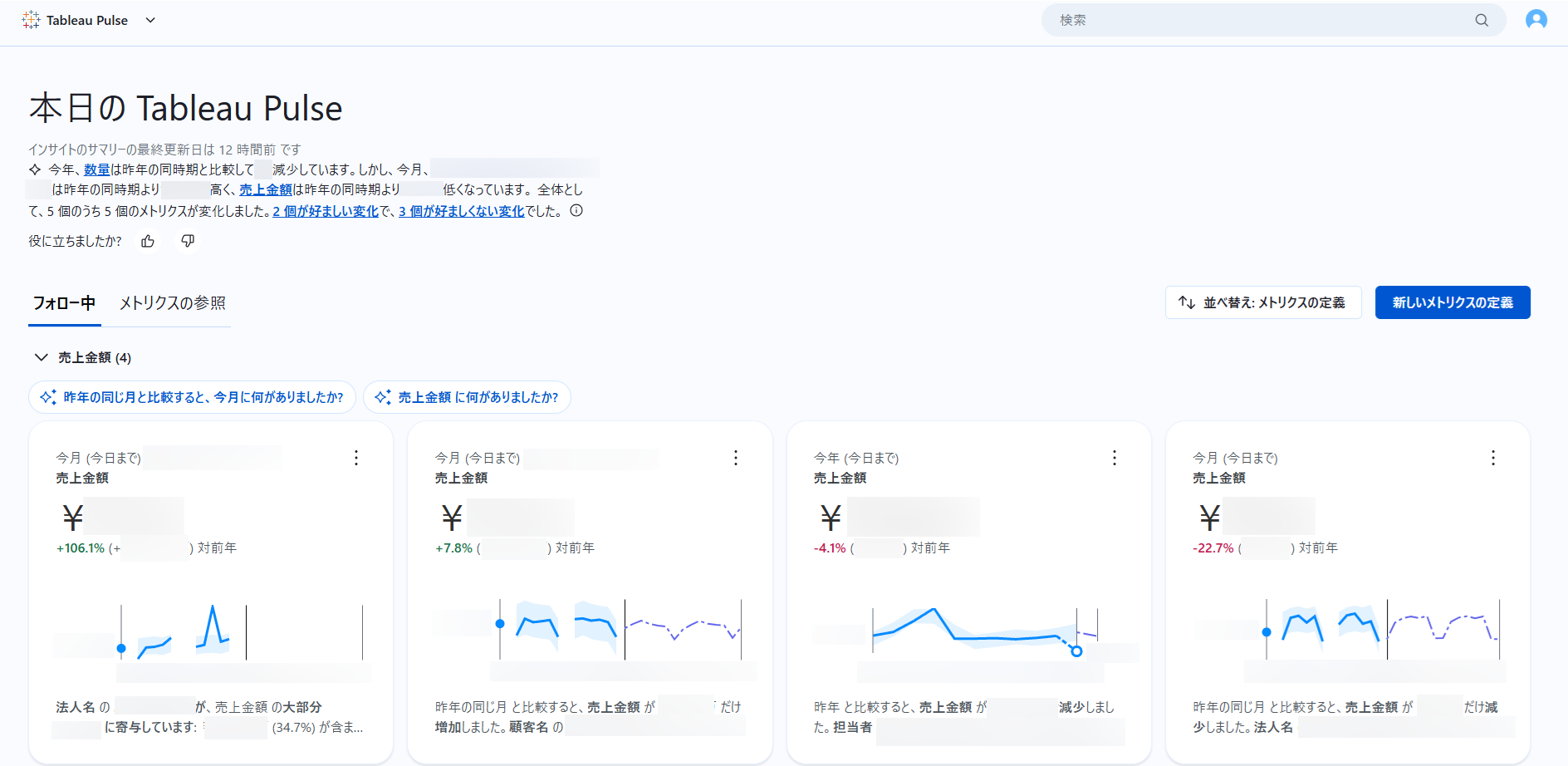This screenshot has width=1568, height=766.
Task: Switch to the メトリクスの参照 tab
Action: pos(171,303)
